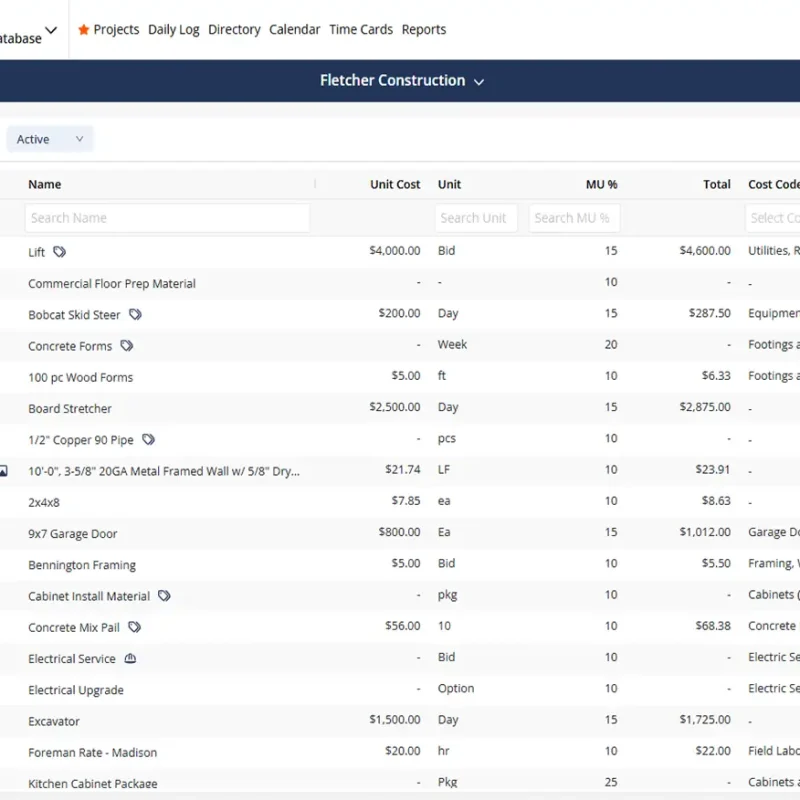Click the hard hat icon next to Electrical Service
This screenshot has height=800, width=800.
130,658
